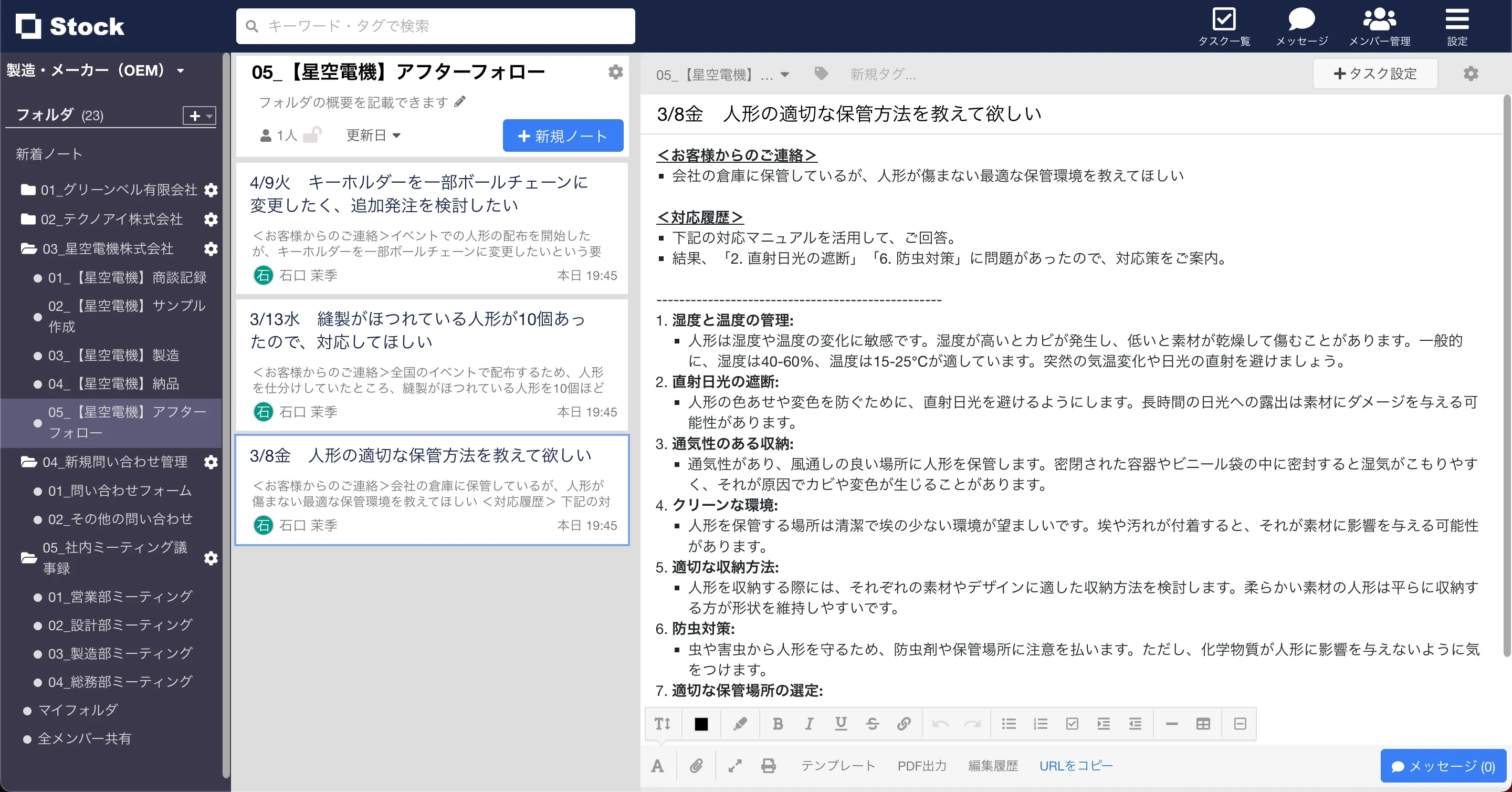The height and width of the screenshot is (792, 1512).
Task: Open メッセージ from the top bar icon
Action: pyautogui.click(x=1301, y=25)
